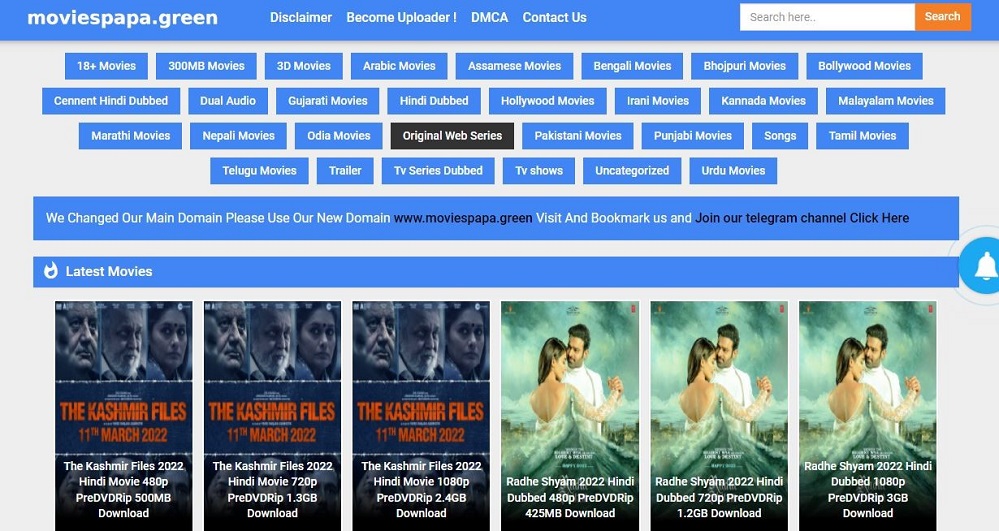Select the 18+ Movies category
Screen dimensions: 999x531
[106, 66]
